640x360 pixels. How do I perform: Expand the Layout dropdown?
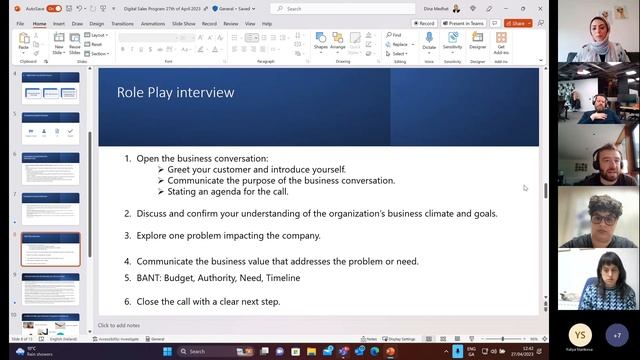pos(97,35)
